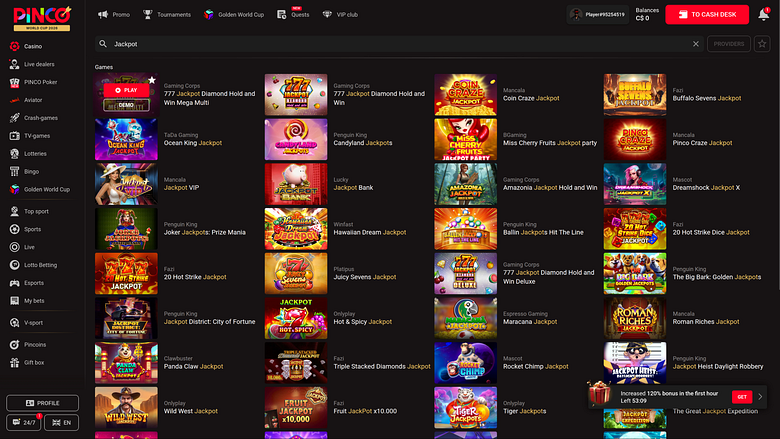Open Golden World Cup sidebar item
The height and width of the screenshot is (439, 780).
(x=40, y=189)
